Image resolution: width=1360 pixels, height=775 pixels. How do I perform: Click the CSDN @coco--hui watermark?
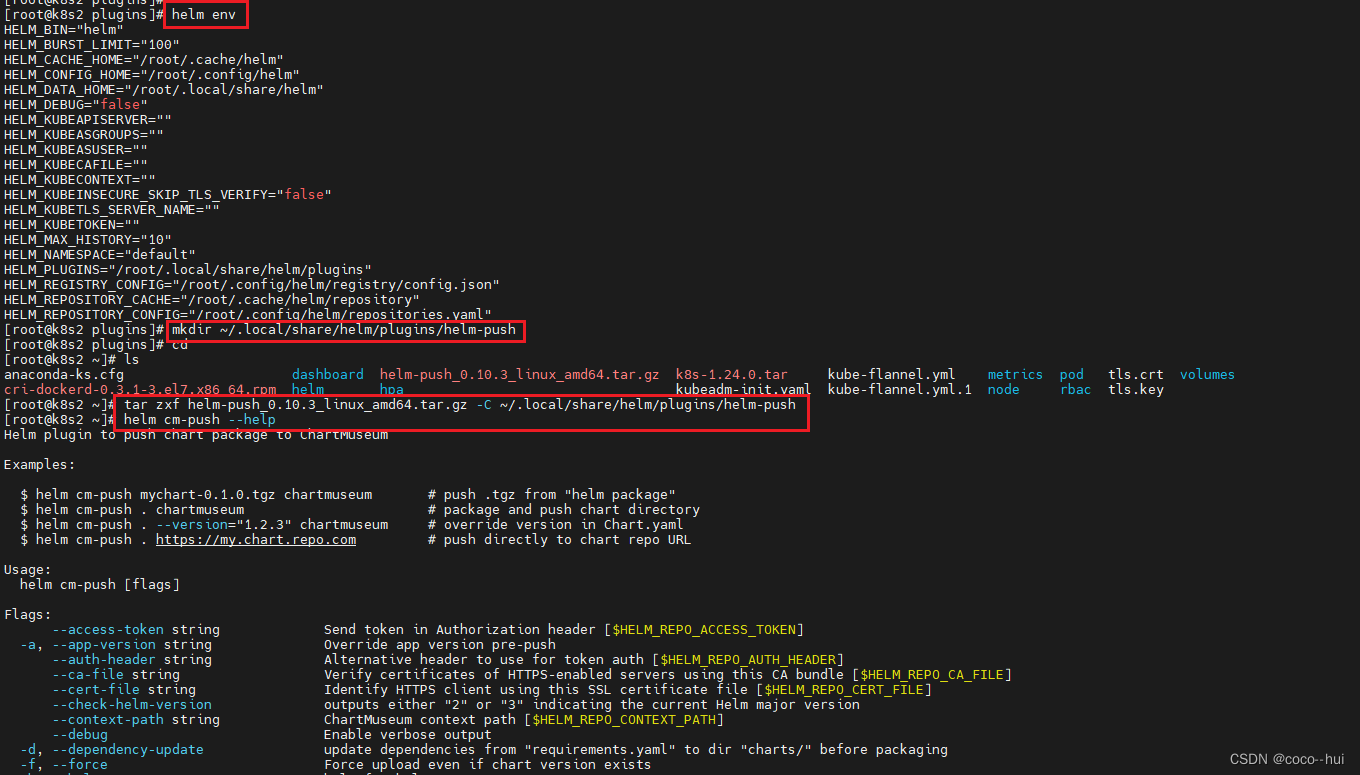(x=1287, y=760)
